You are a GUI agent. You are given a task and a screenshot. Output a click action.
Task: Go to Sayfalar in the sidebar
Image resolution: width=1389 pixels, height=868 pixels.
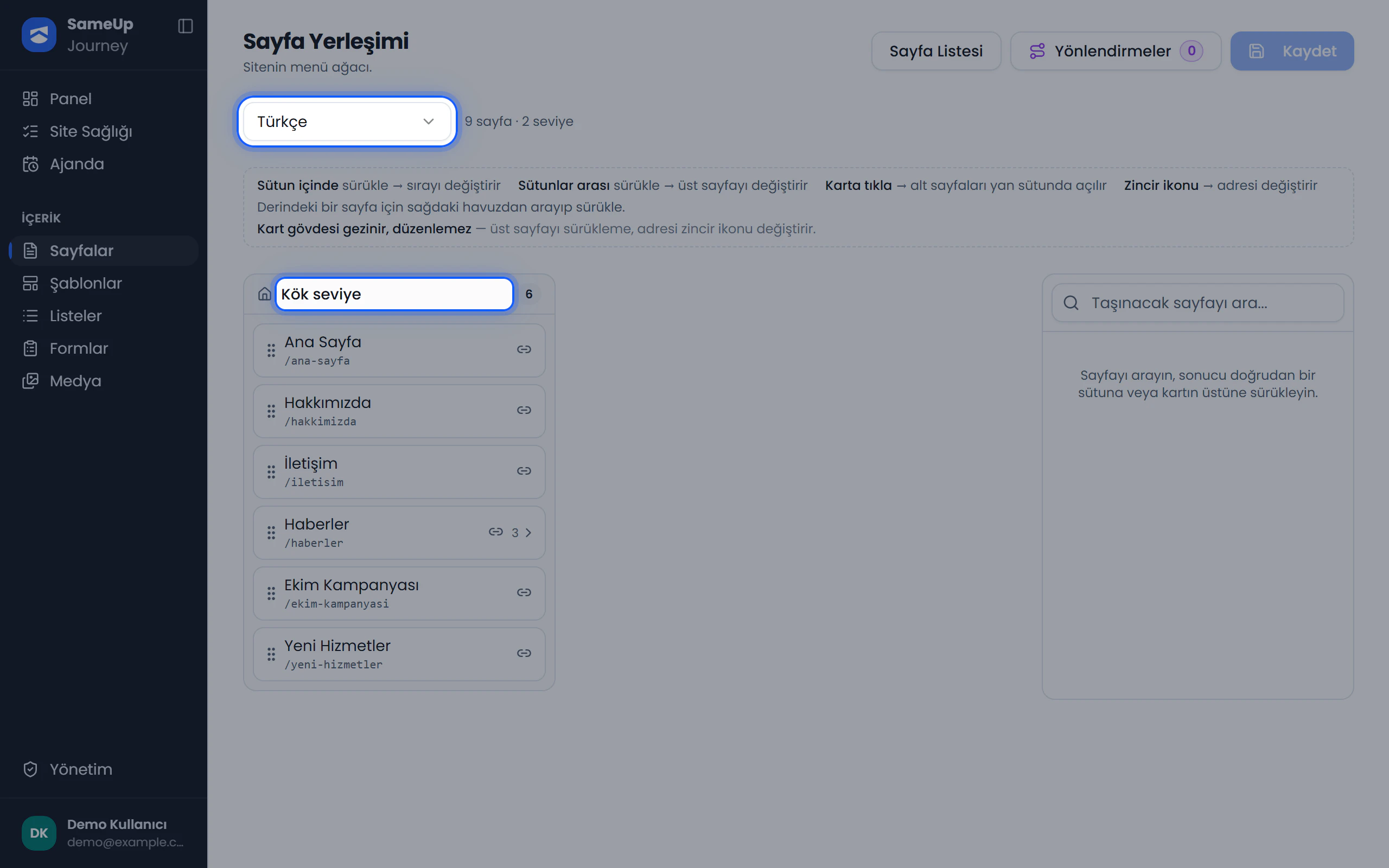(103, 251)
